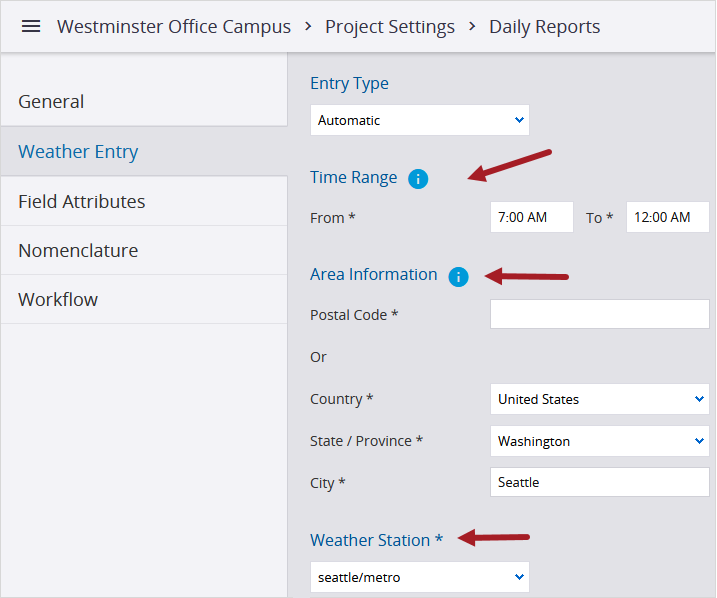Open the State / Province dropdown
This screenshot has height=598, width=717.
point(599,441)
